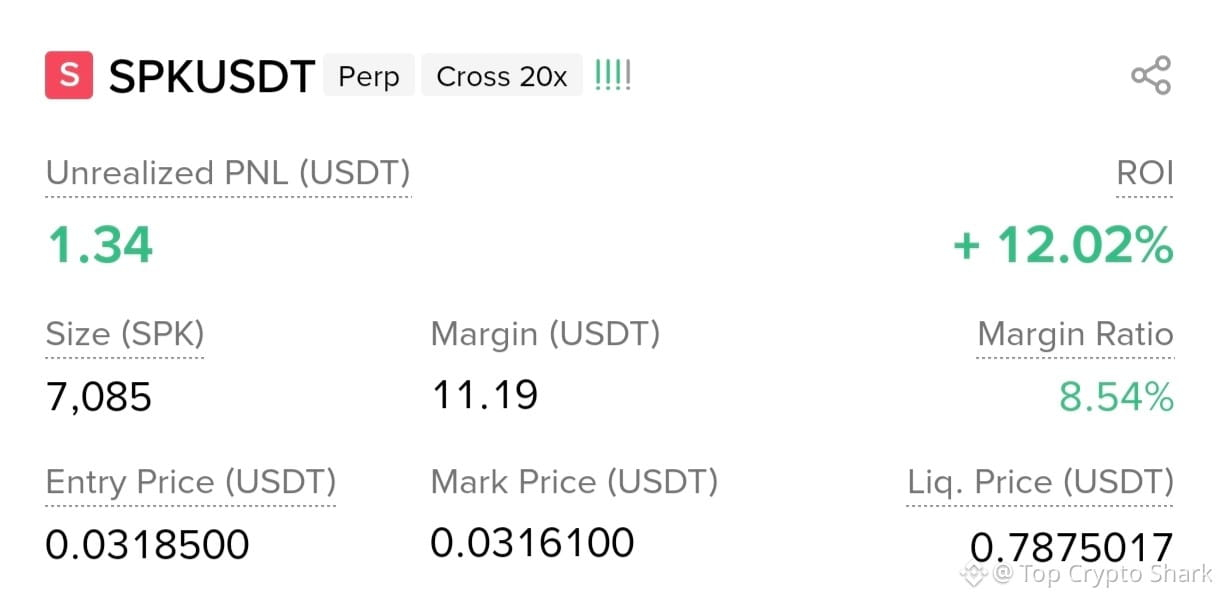Tap the Margin (USDT) label

point(546,334)
